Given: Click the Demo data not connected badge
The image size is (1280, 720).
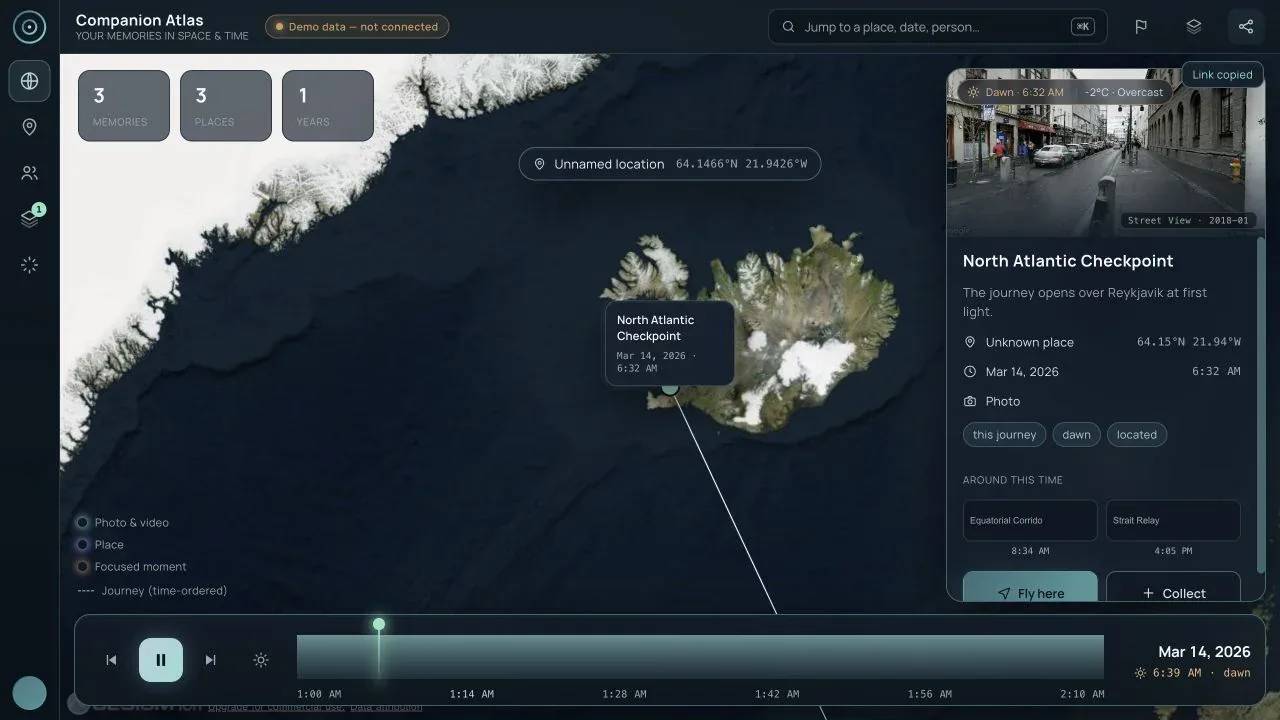Looking at the screenshot, I should 357,27.
